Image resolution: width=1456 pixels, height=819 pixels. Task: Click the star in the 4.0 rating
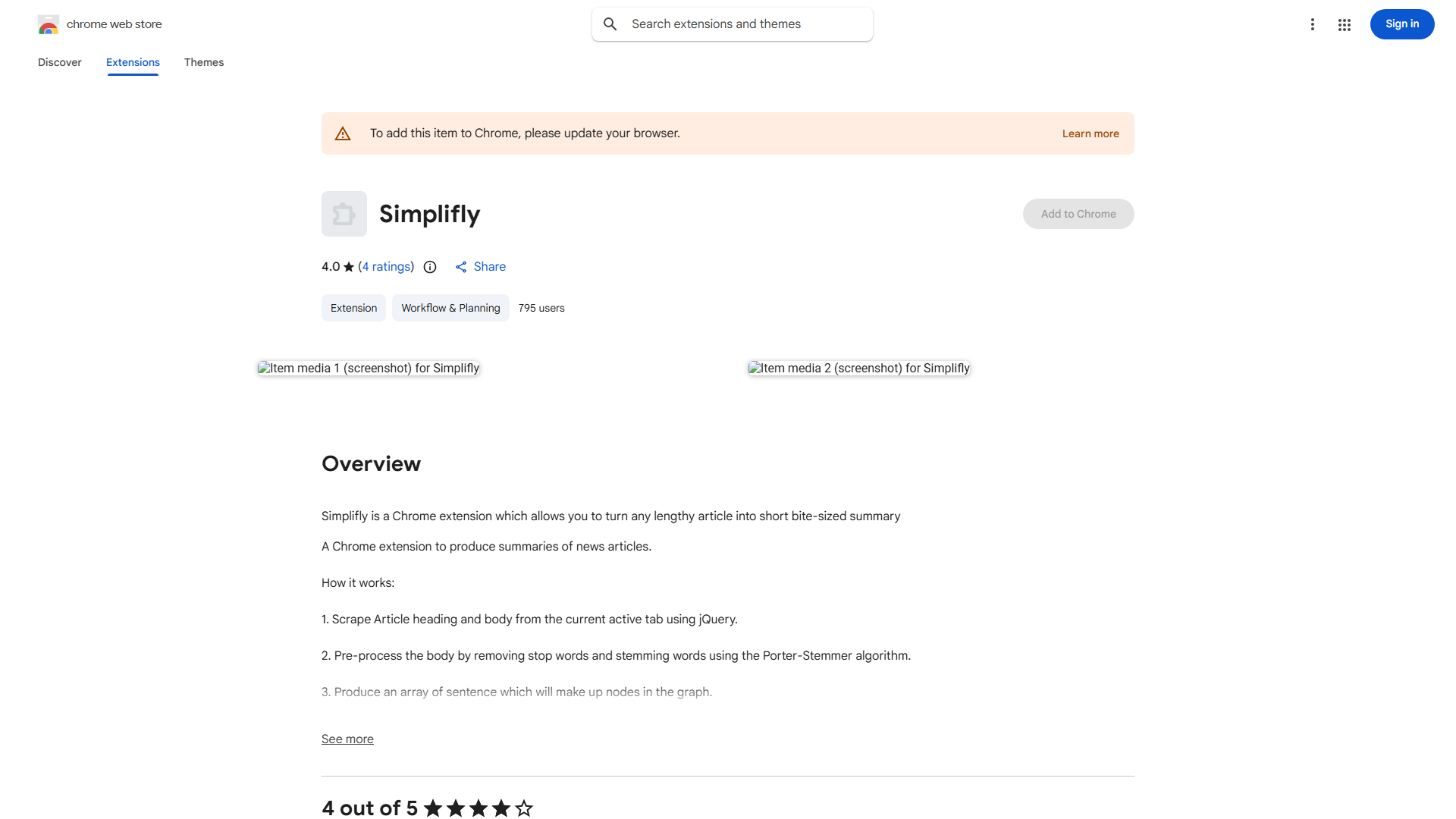click(348, 267)
